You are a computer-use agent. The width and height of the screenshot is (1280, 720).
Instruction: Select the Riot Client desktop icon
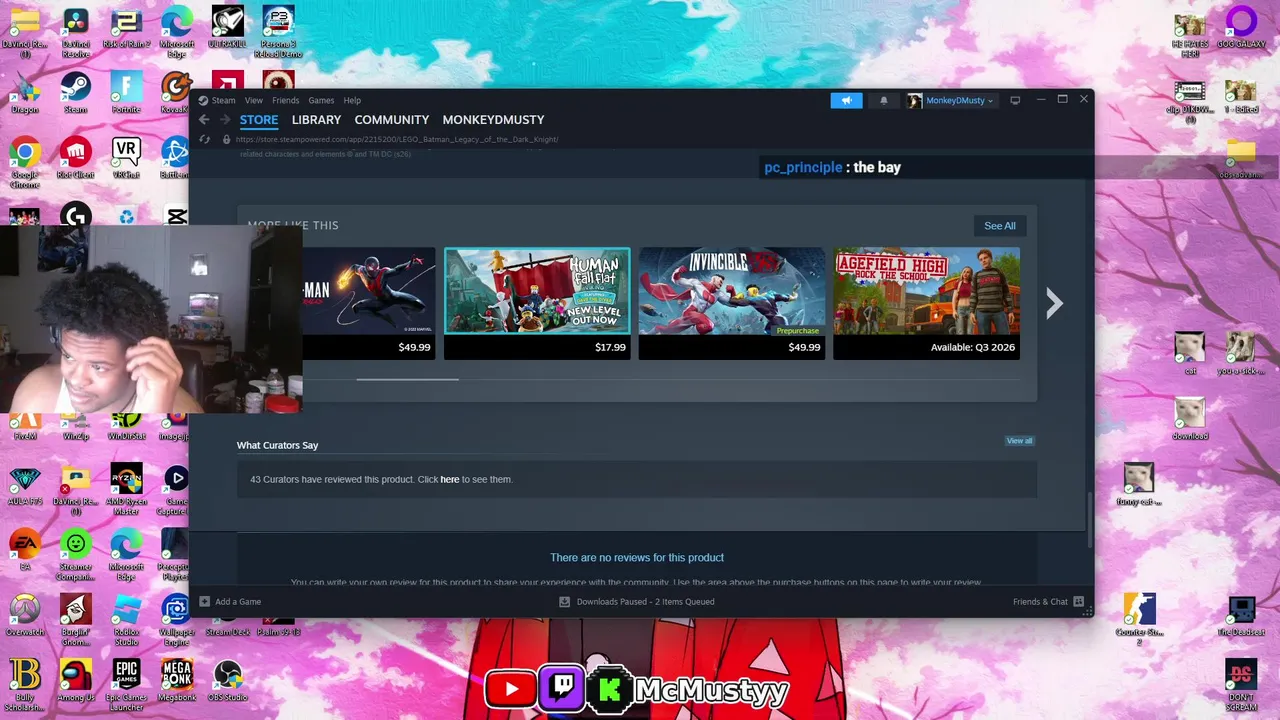[75, 157]
